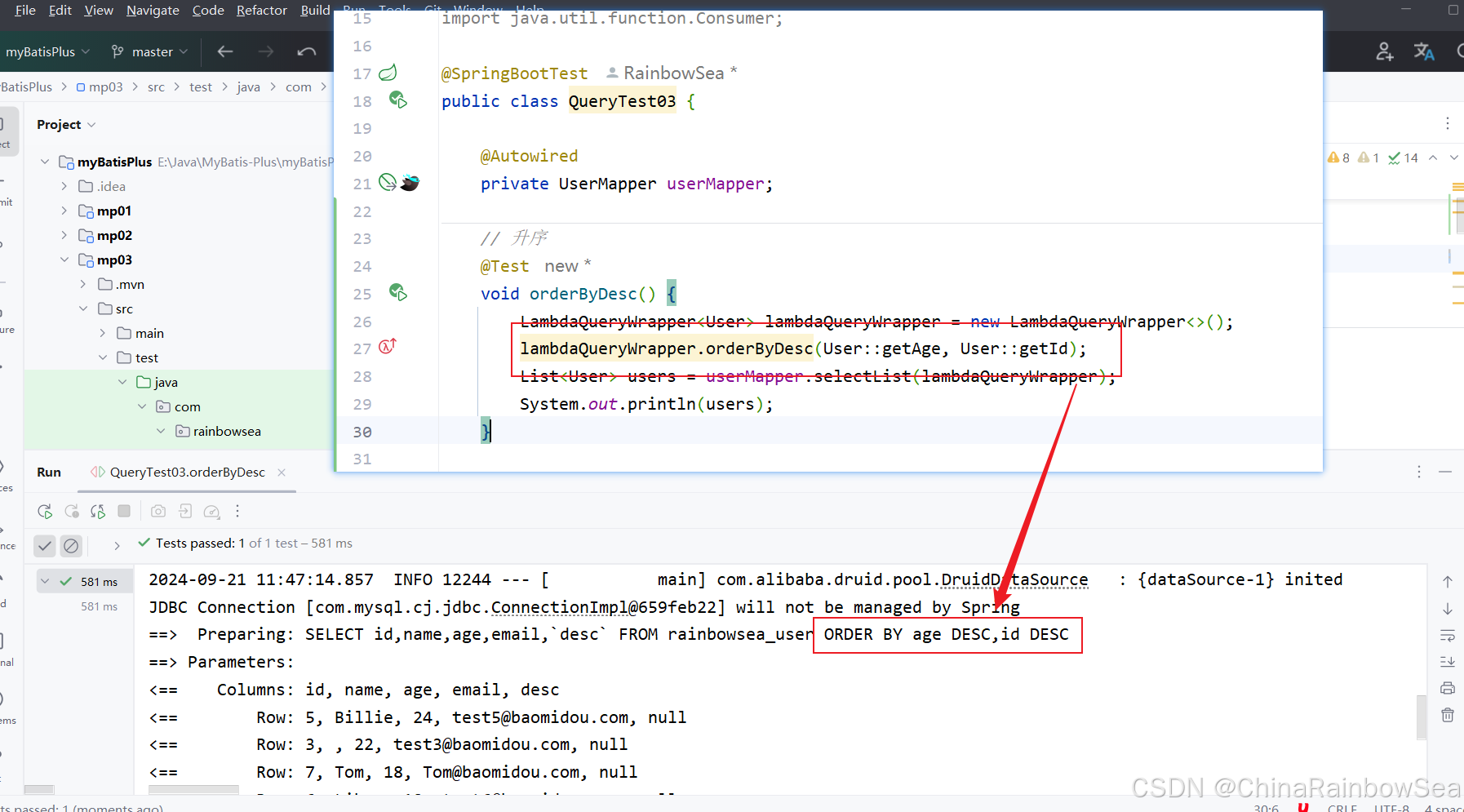1464x812 pixels.
Task: Click chevron left of Tests passed text
Action: tap(117, 545)
